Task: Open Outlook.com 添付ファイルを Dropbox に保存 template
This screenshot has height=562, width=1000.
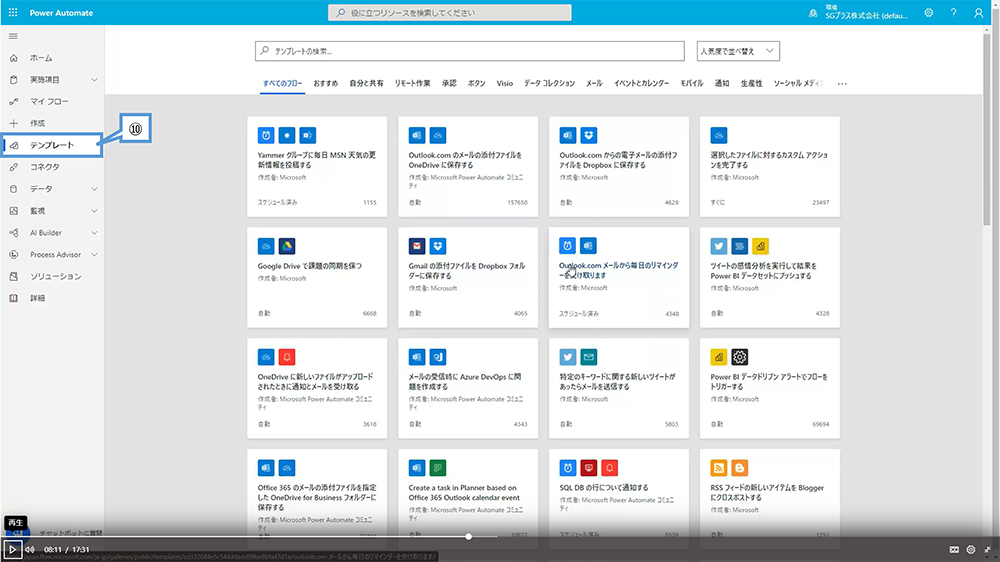Action: pos(619,166)
